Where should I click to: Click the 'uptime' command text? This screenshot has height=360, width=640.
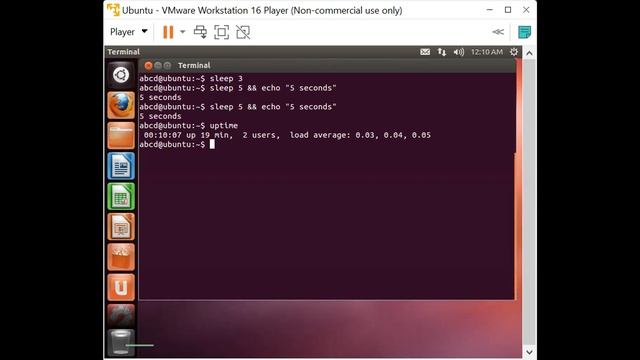(224, 126)
